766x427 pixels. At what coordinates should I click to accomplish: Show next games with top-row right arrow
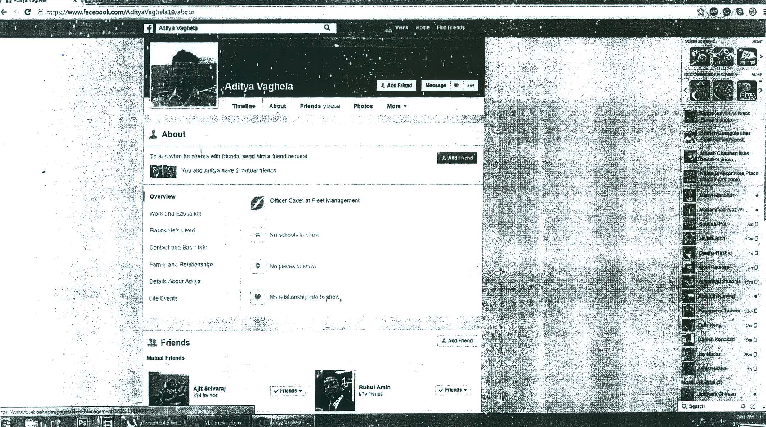761,57
